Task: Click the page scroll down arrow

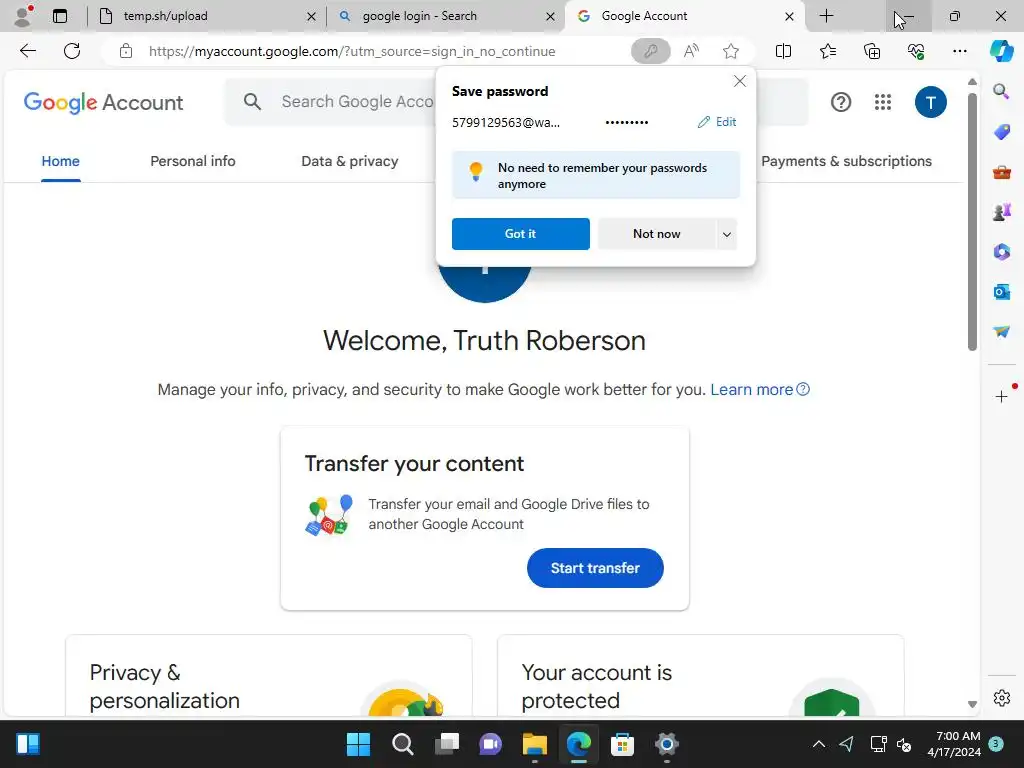Action: pos(972,704)
